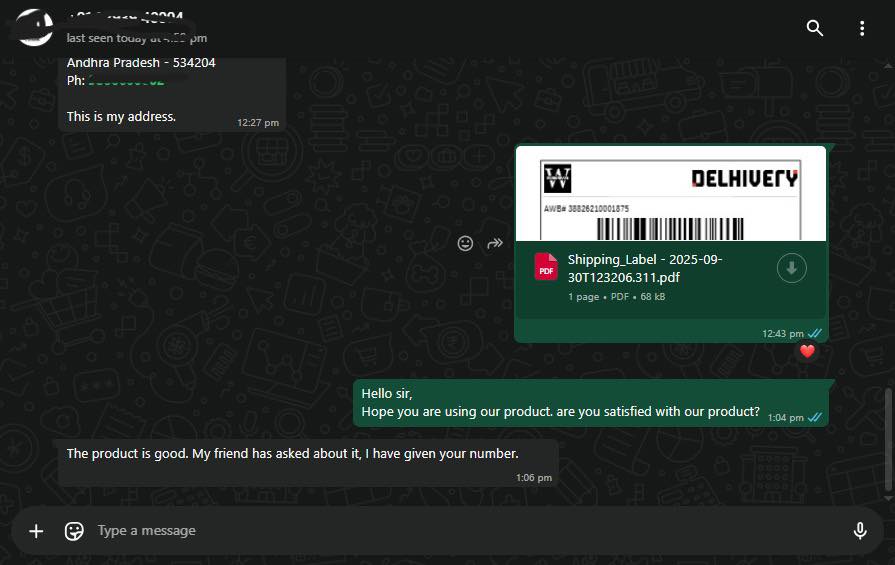895x565 pixels.
Task: Click the '1 page • PDF • 68 kB' details
Action: (617, 297)
